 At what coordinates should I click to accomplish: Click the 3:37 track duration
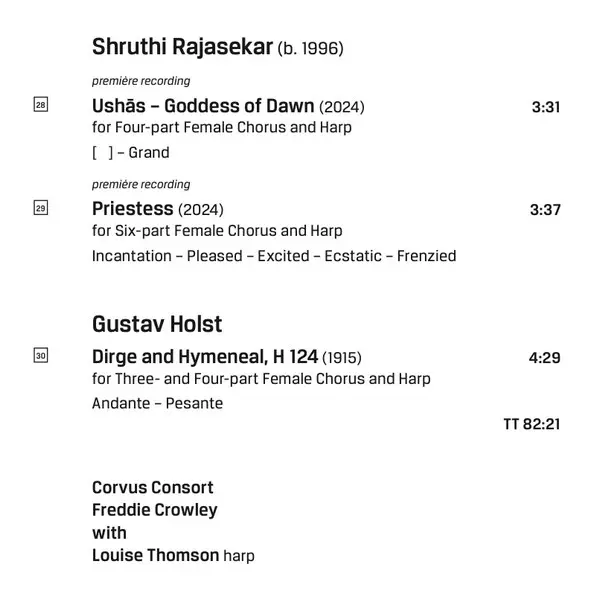click(x=545, y=209)
